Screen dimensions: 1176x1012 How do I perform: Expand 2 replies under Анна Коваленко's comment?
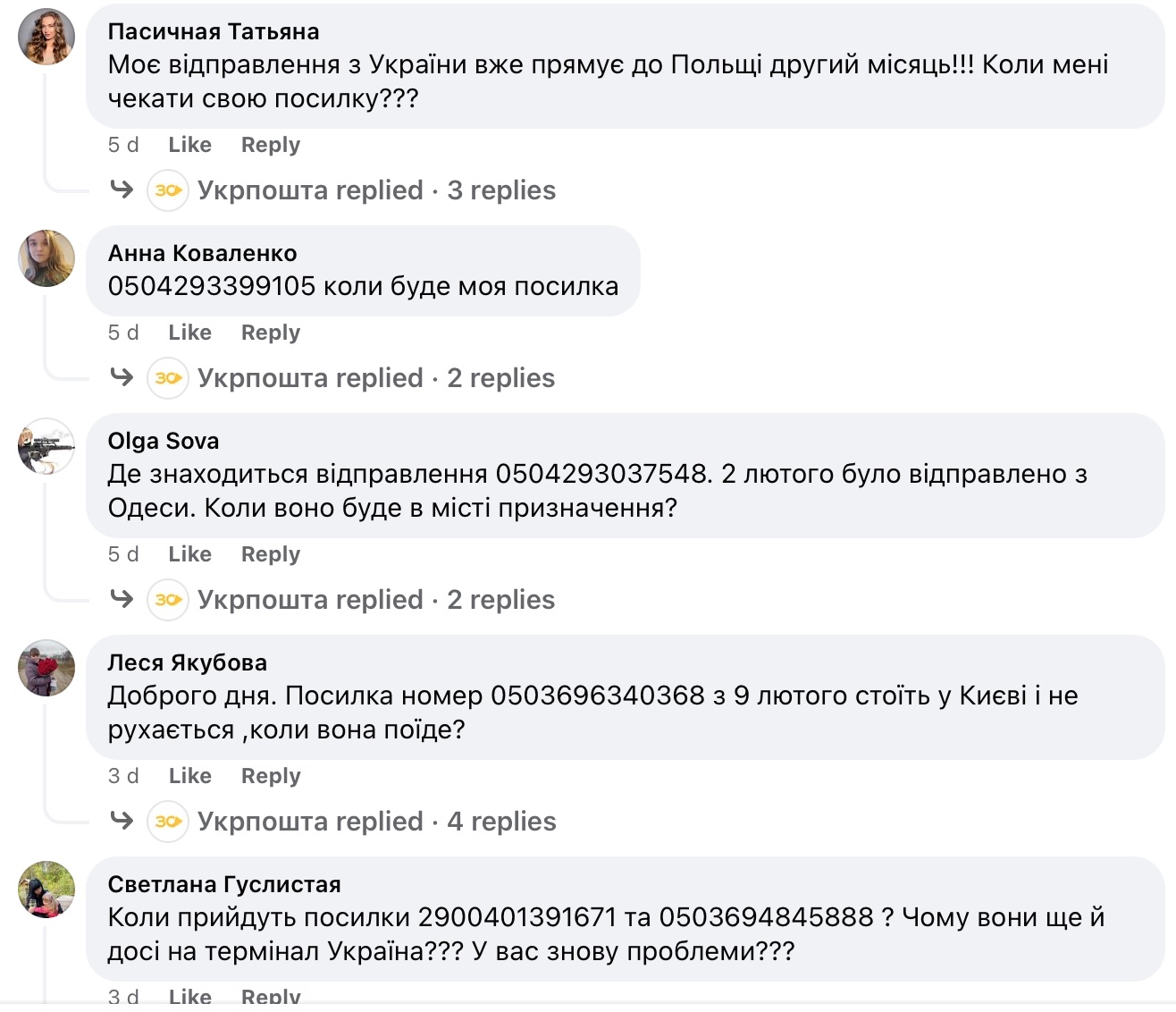[x=500, y=378]
